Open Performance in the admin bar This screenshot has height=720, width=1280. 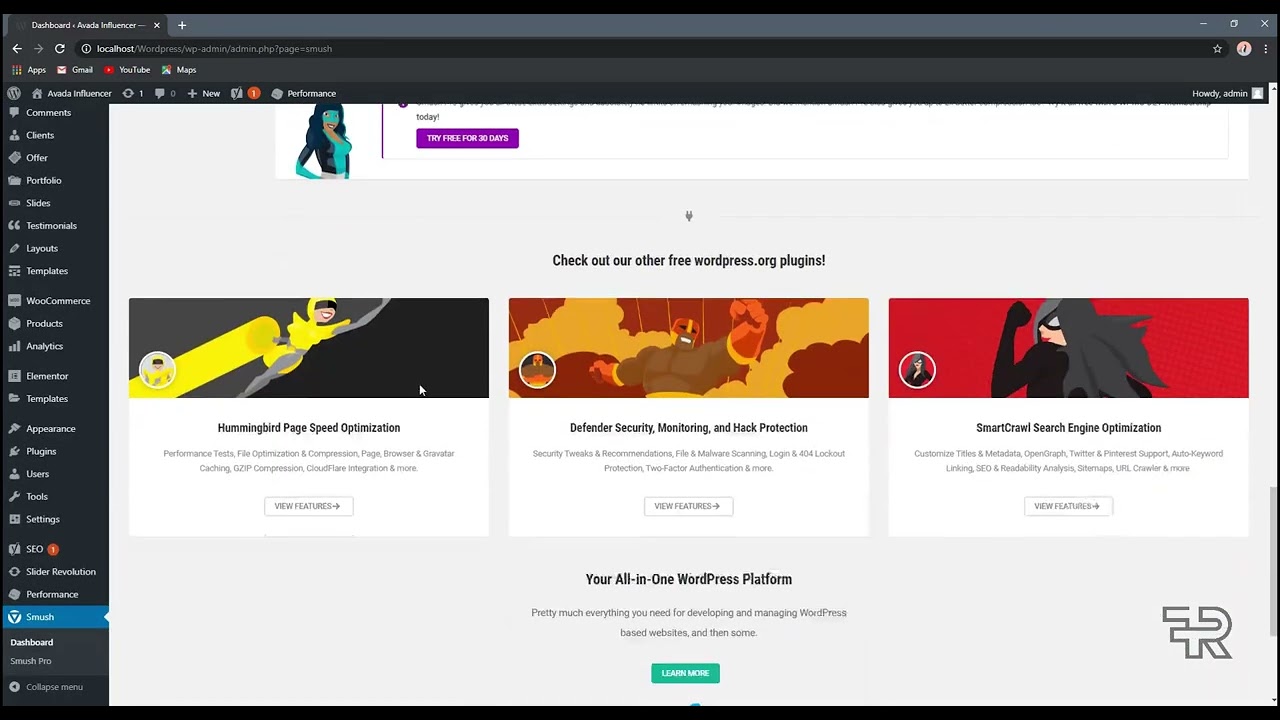tap(304, 93)
